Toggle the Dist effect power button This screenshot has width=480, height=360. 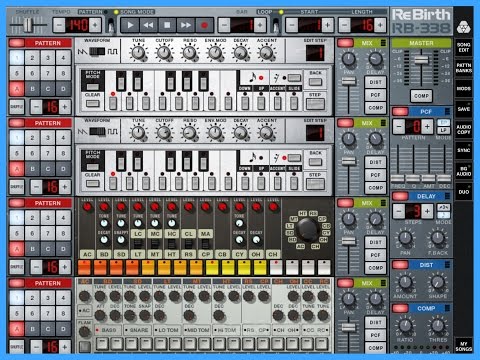point(400,265)
